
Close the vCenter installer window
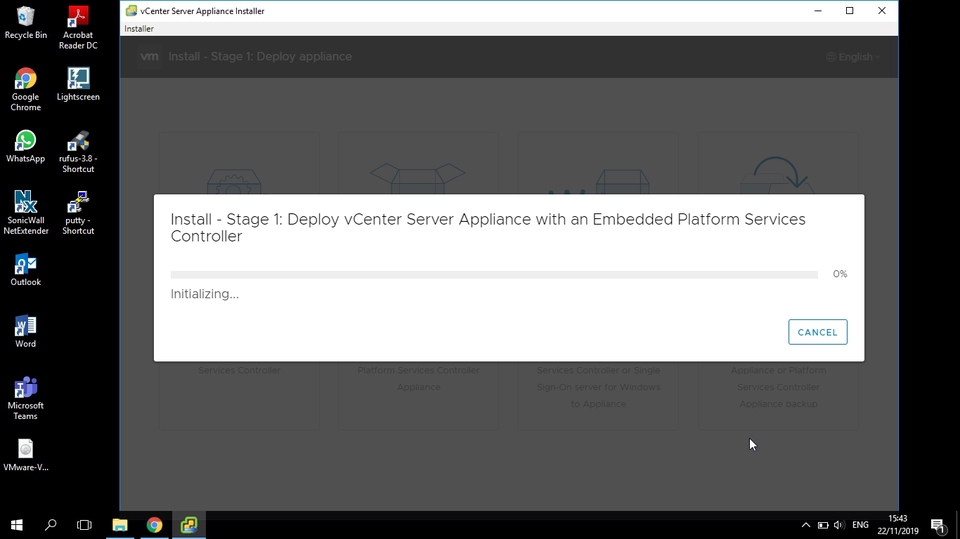tap(882, 10)
